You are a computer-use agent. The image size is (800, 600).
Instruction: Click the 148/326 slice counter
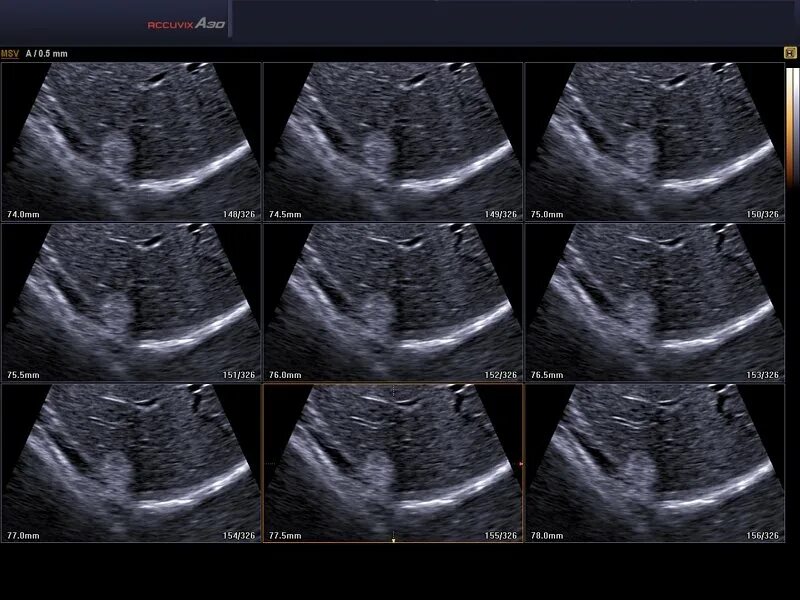239,214
